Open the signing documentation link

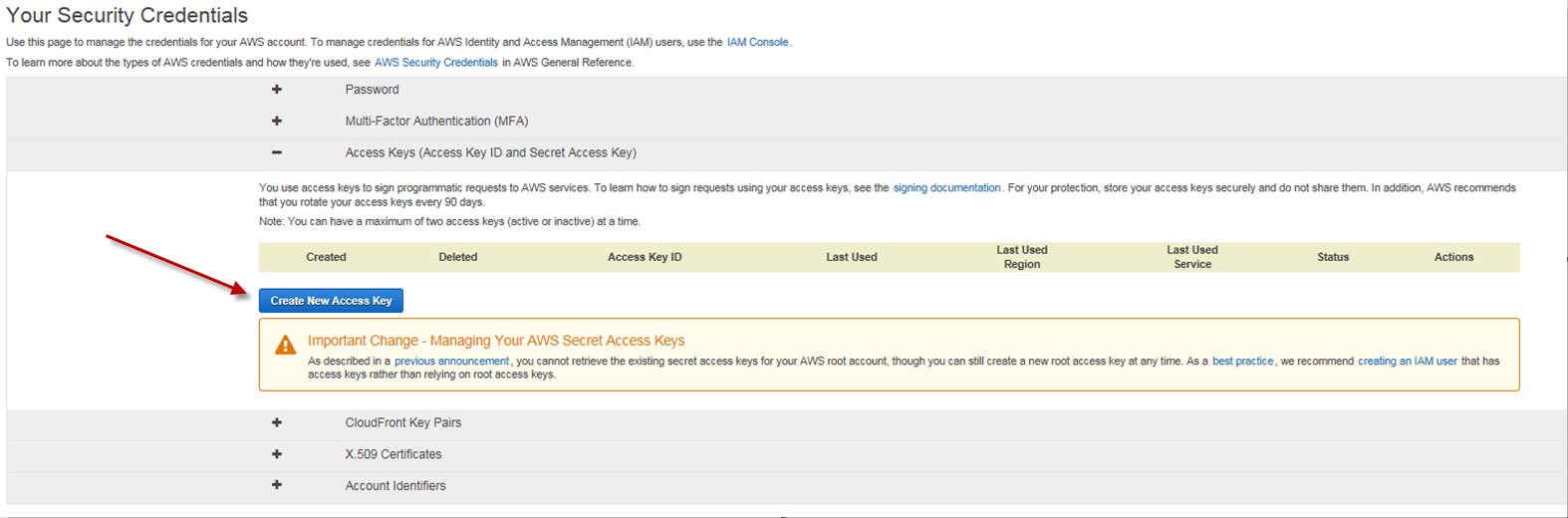point(946,187)
